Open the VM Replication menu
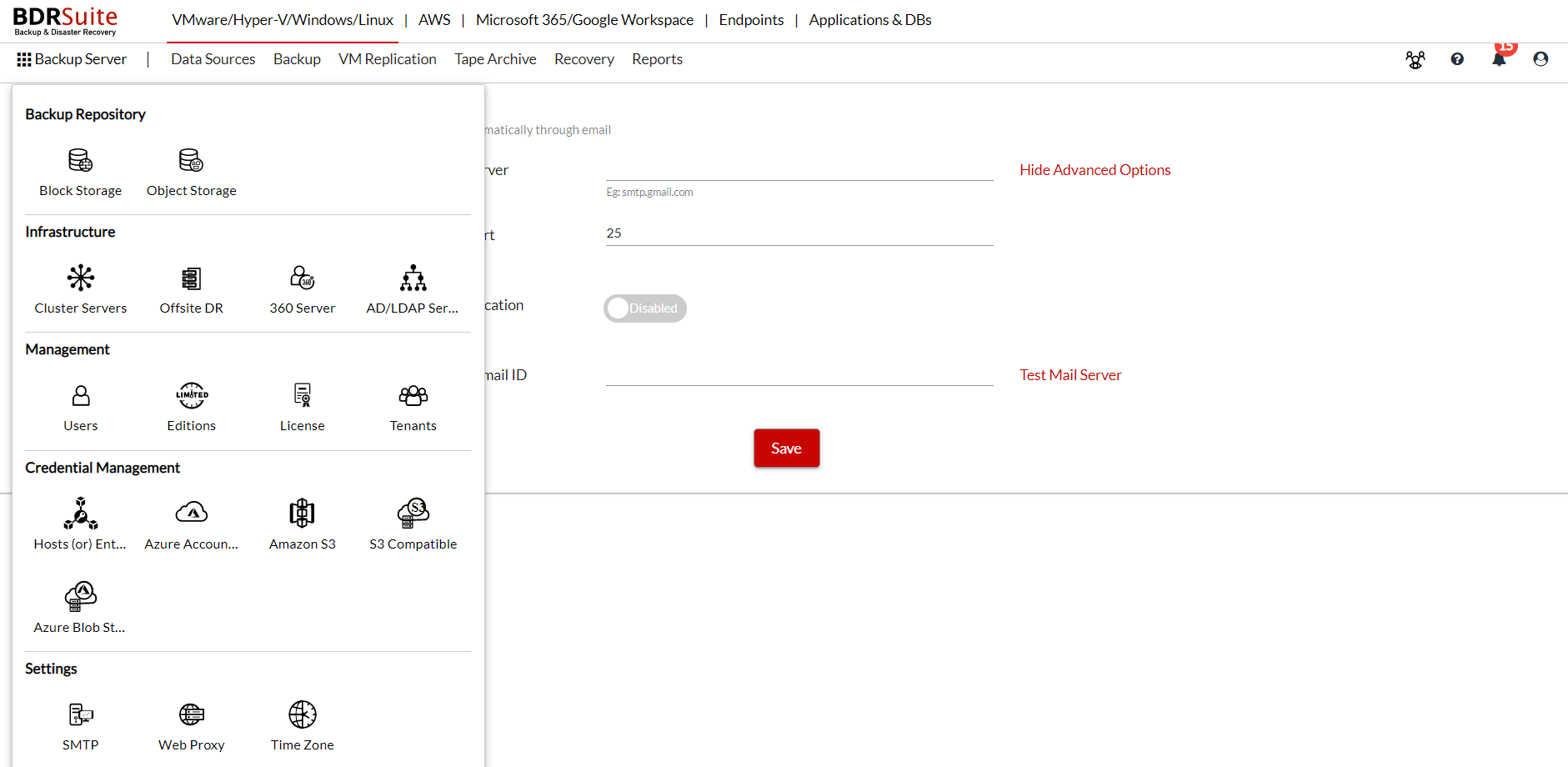The width and height of the screenshot is (1568, 767). 388,59
